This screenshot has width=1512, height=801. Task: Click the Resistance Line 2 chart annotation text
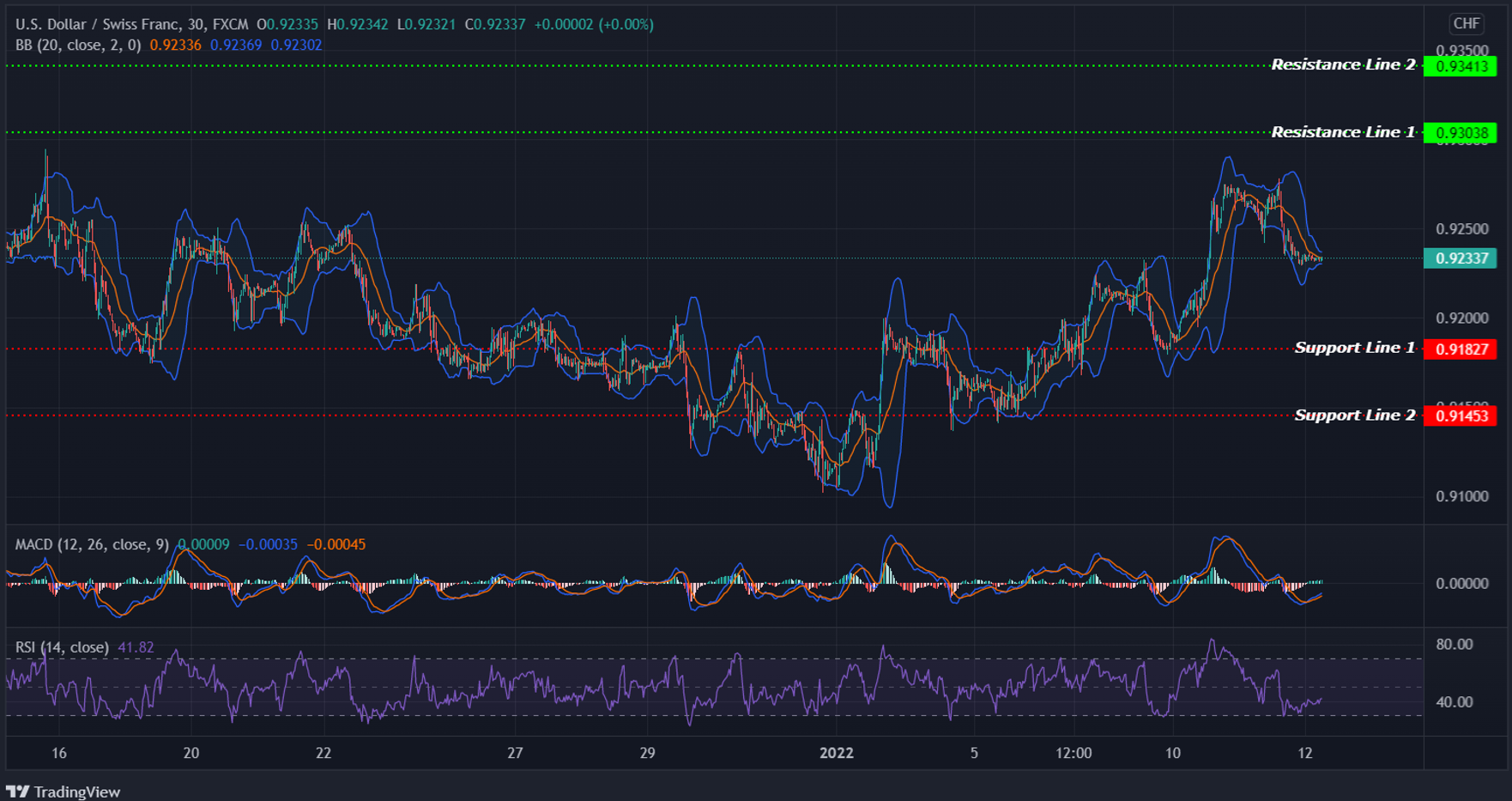1343,64
